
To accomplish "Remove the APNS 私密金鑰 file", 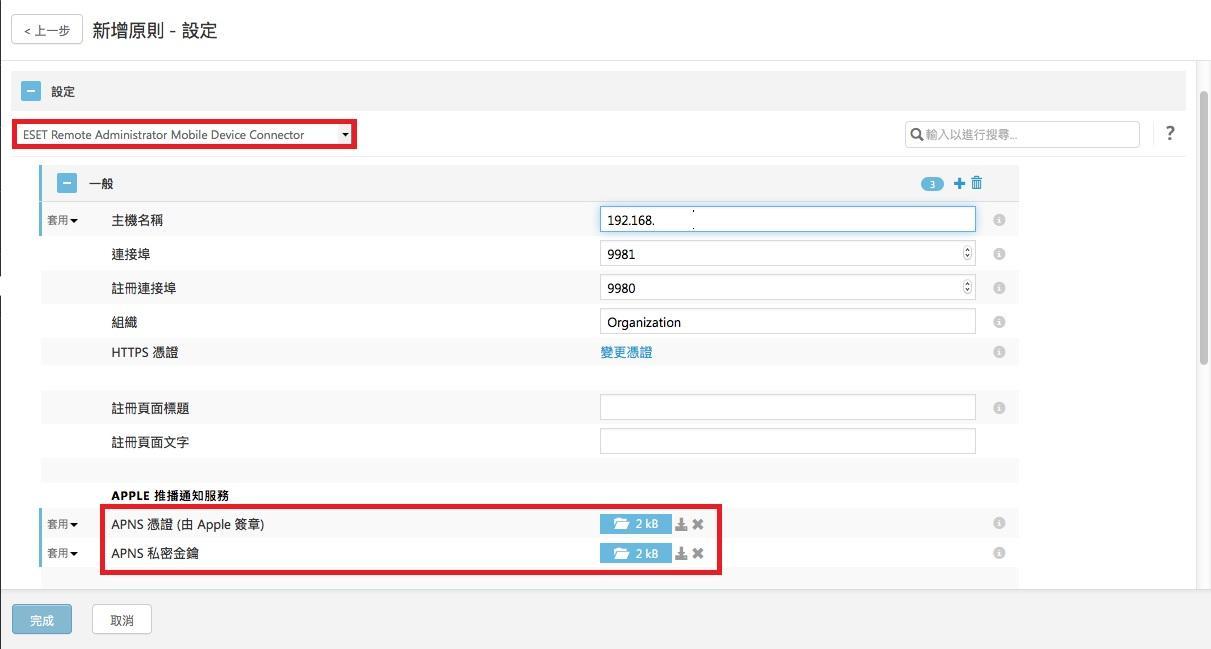I will click(x=698, y=553).
